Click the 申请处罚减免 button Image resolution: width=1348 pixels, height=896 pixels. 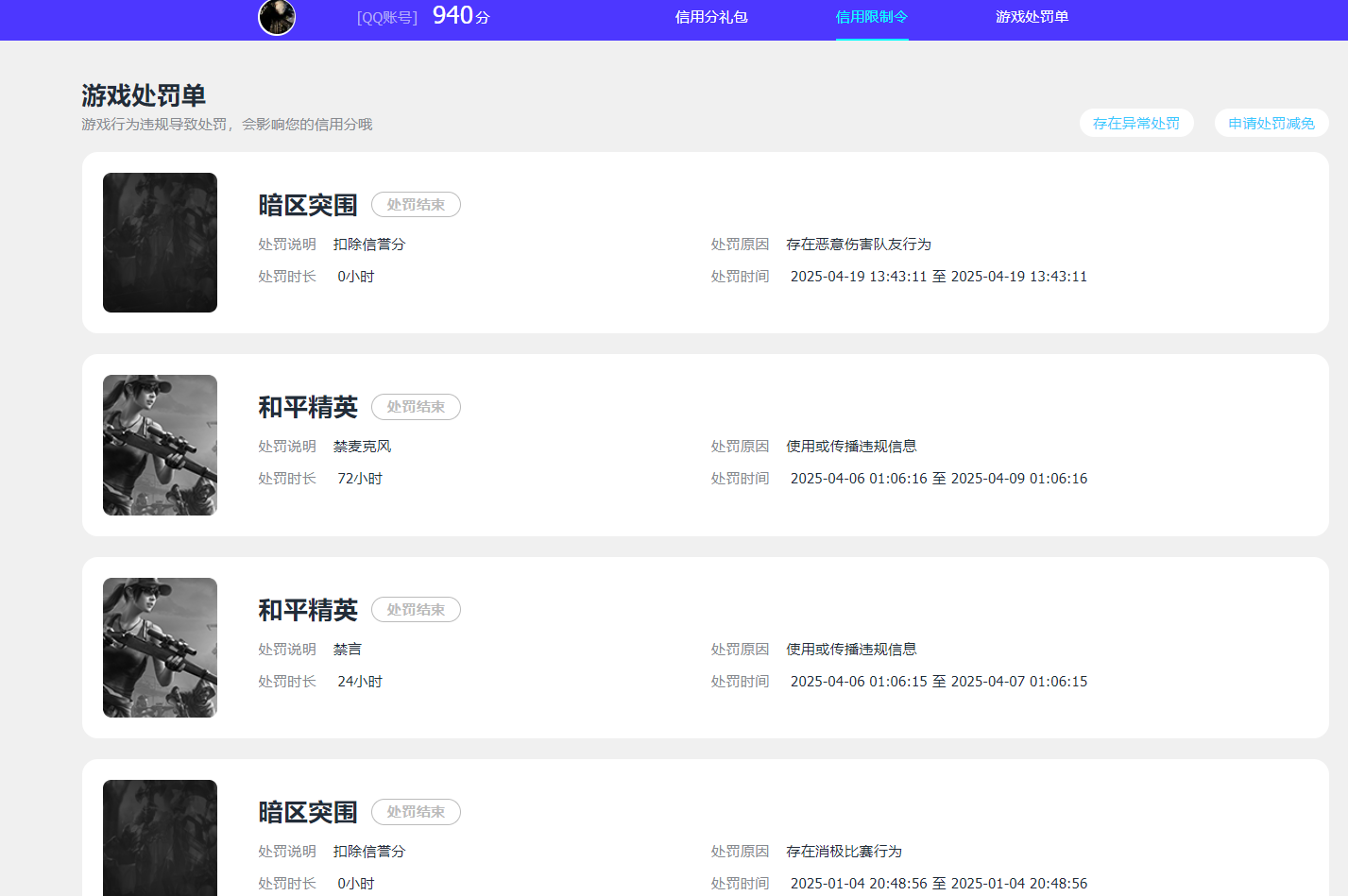1271,123
